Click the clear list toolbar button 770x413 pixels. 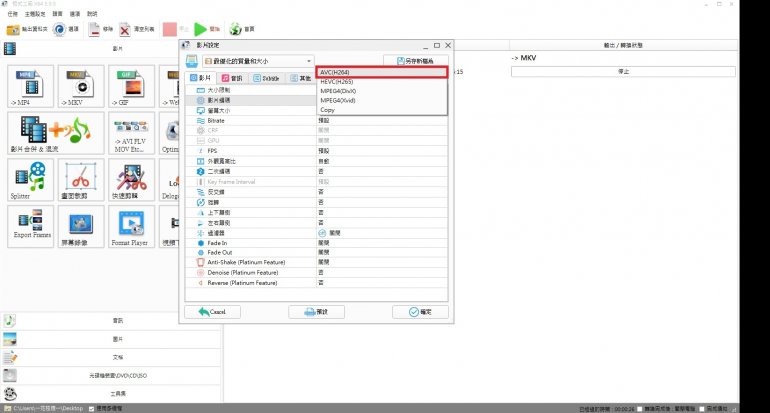[x=137, y=29]
